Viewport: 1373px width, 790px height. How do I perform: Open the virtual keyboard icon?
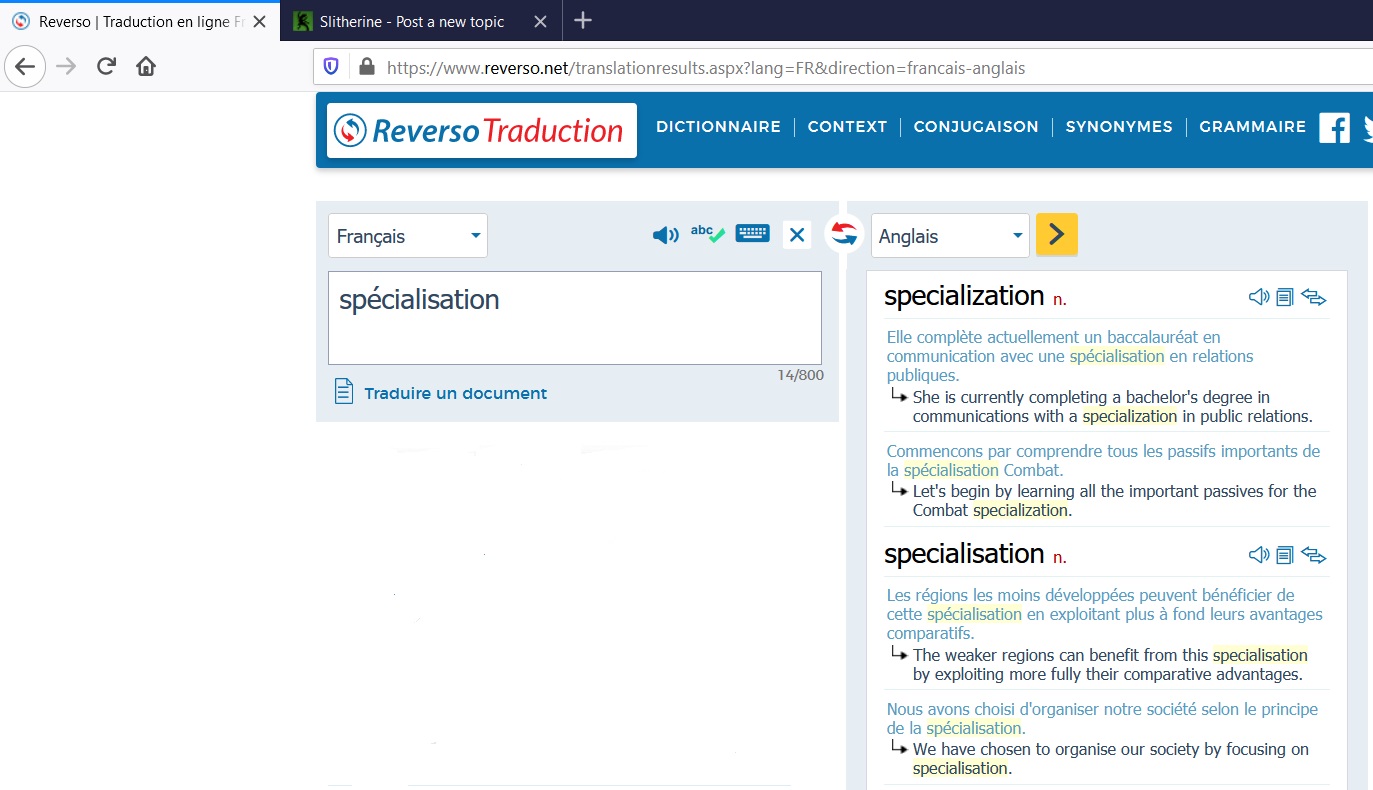tap(752, 234)
